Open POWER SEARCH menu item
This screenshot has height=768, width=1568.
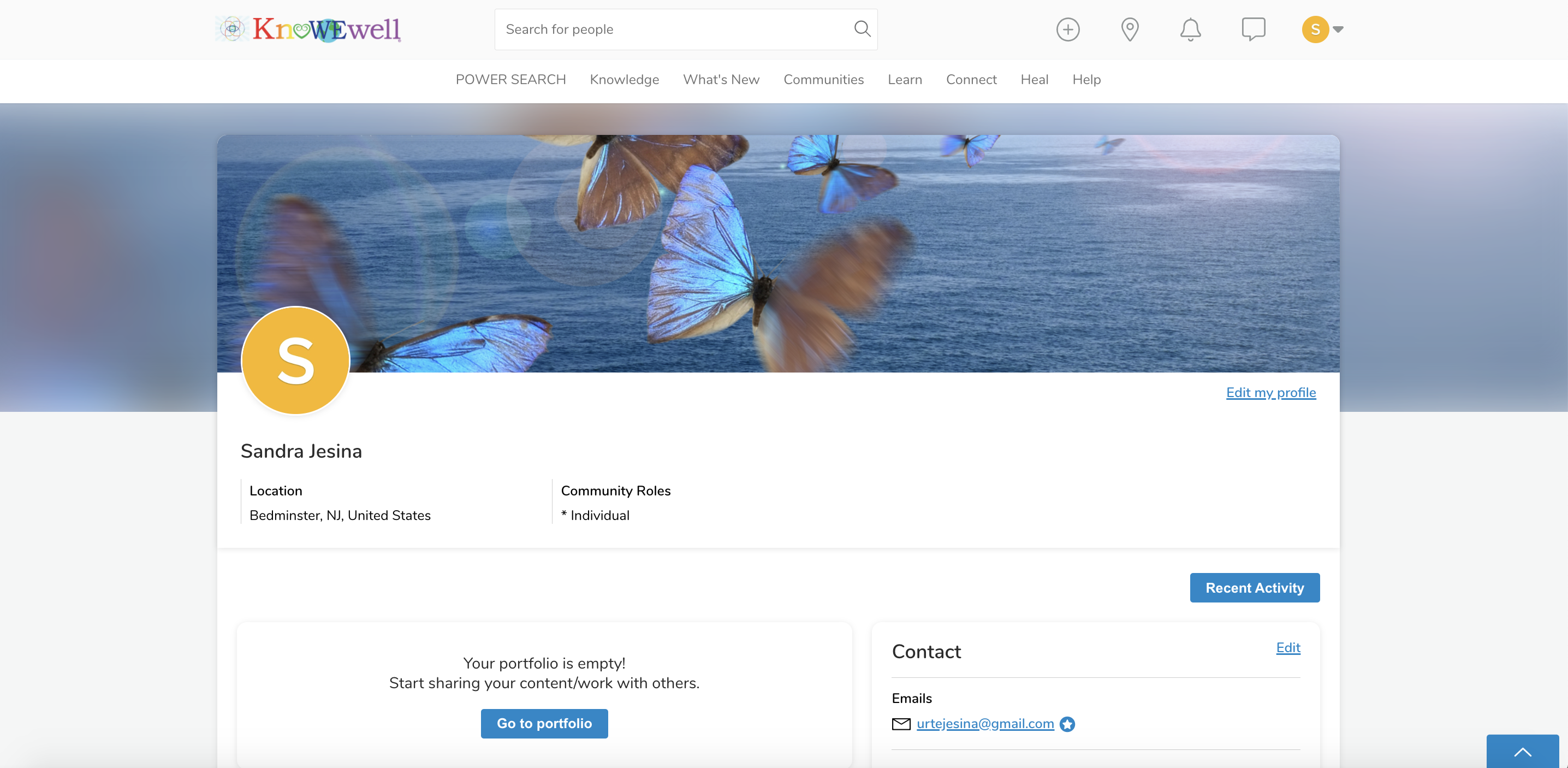click(510, 80)
